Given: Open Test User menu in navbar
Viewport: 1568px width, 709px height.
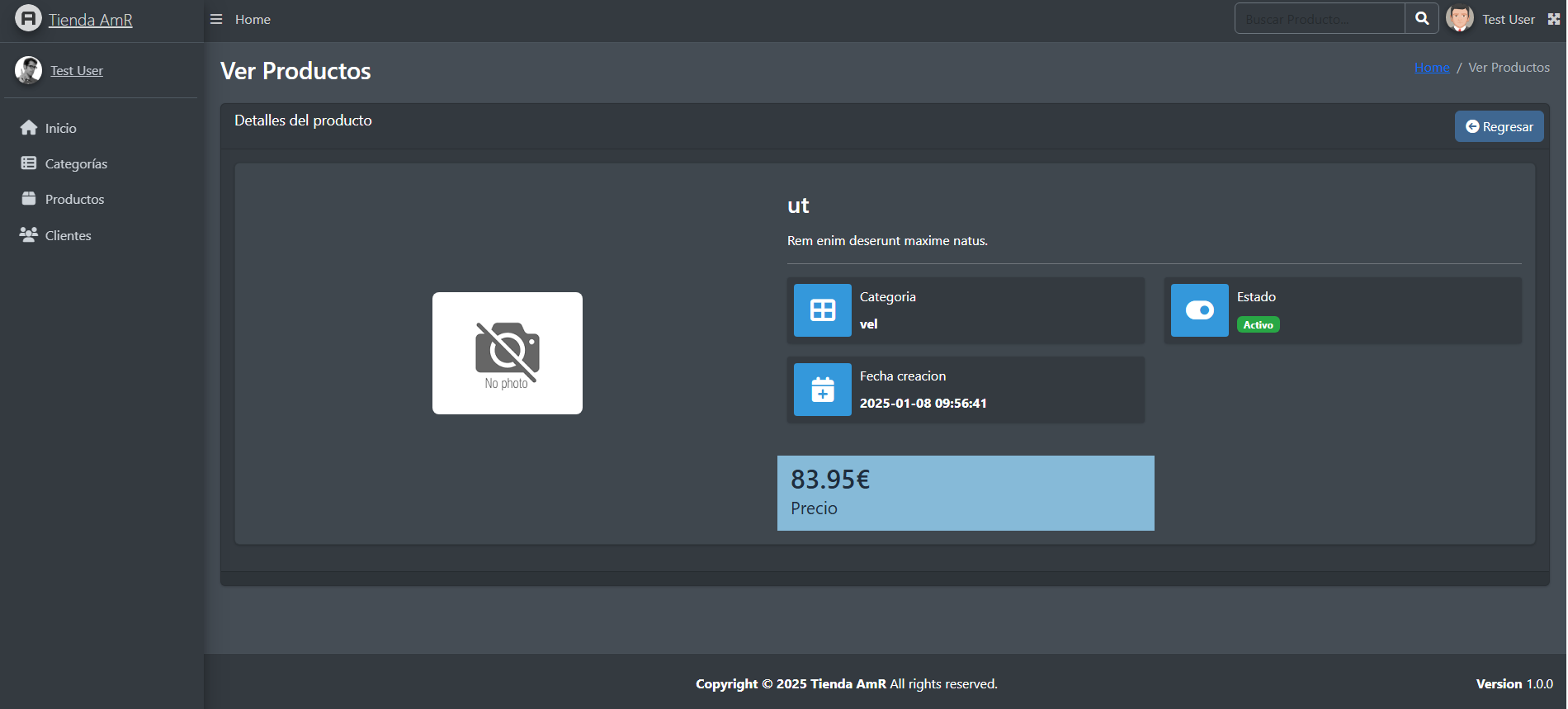Looking at the screenshot, I should 1509,19.
